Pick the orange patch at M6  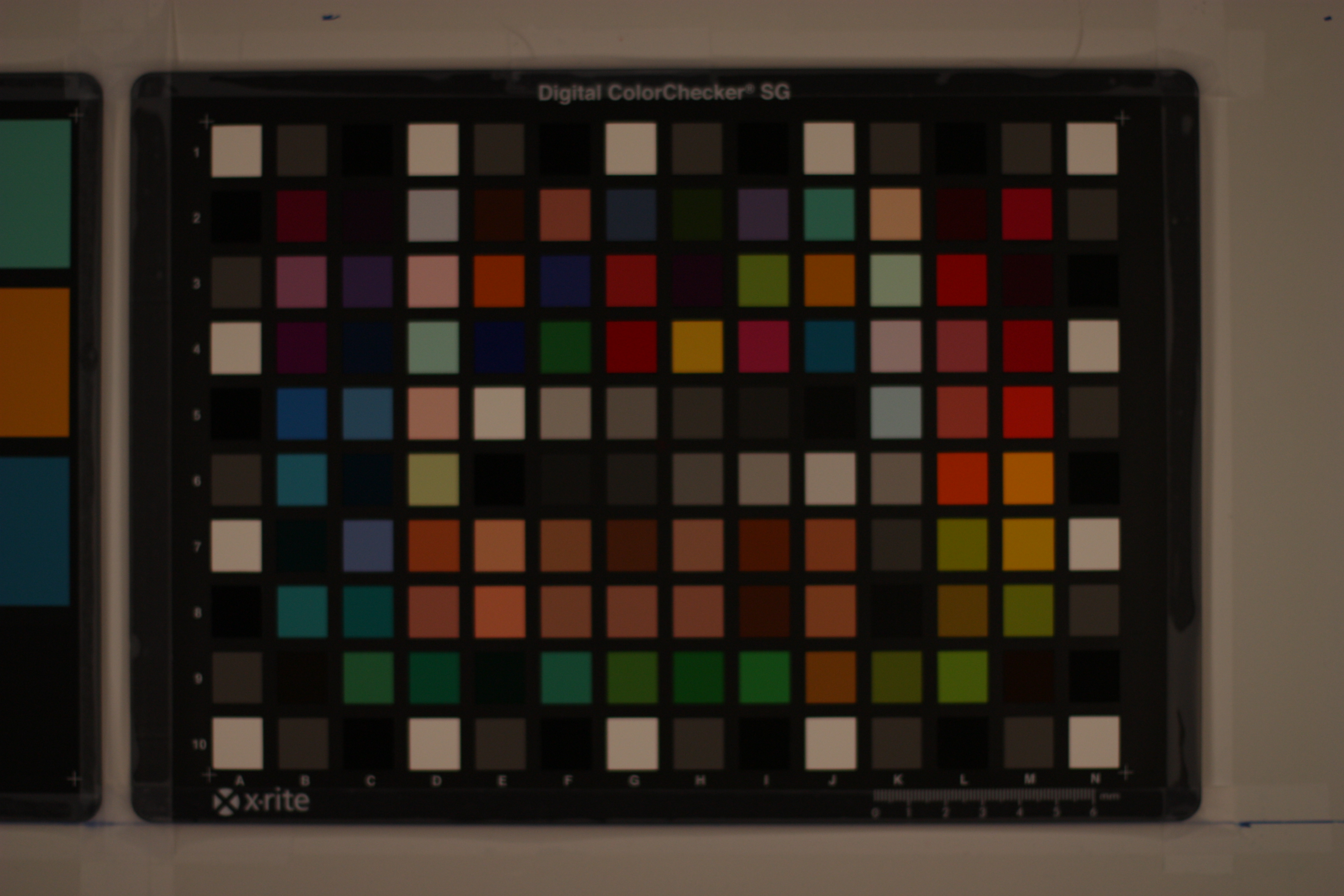[1028, 478]
